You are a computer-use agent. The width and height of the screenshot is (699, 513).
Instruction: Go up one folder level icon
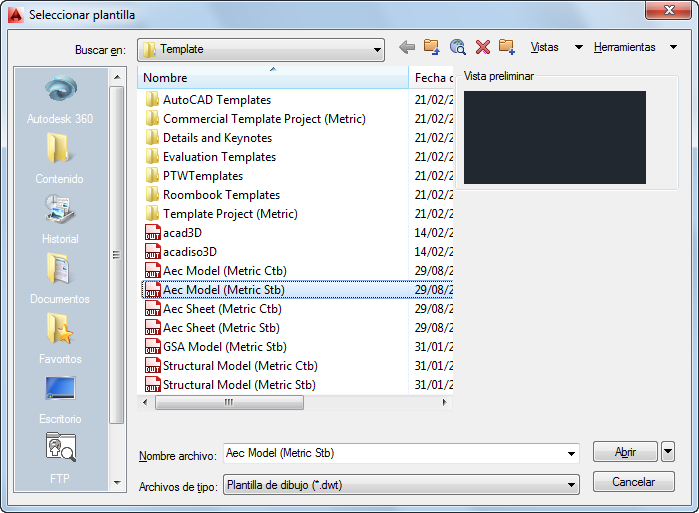[x=432, y=47]
